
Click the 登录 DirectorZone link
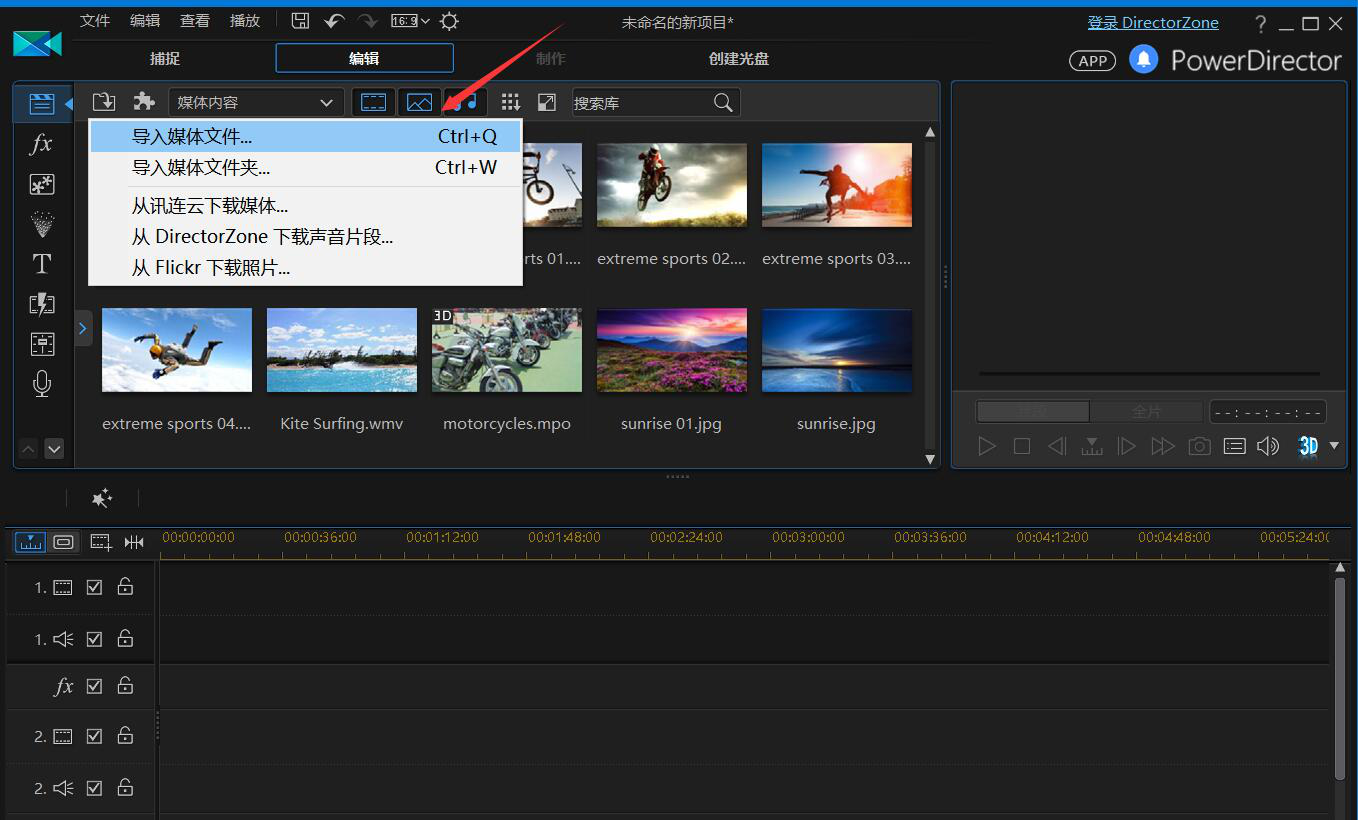coord(1153,22)
